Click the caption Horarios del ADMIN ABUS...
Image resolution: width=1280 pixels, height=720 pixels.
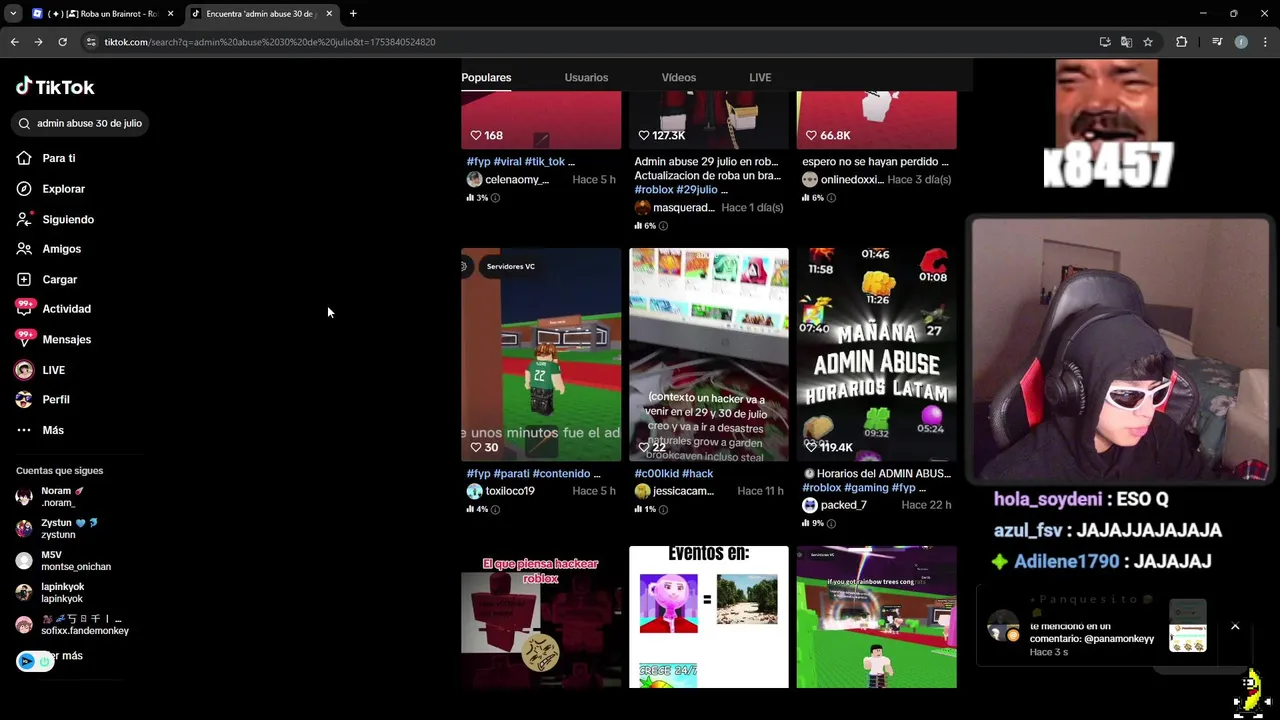coord(877,474)
